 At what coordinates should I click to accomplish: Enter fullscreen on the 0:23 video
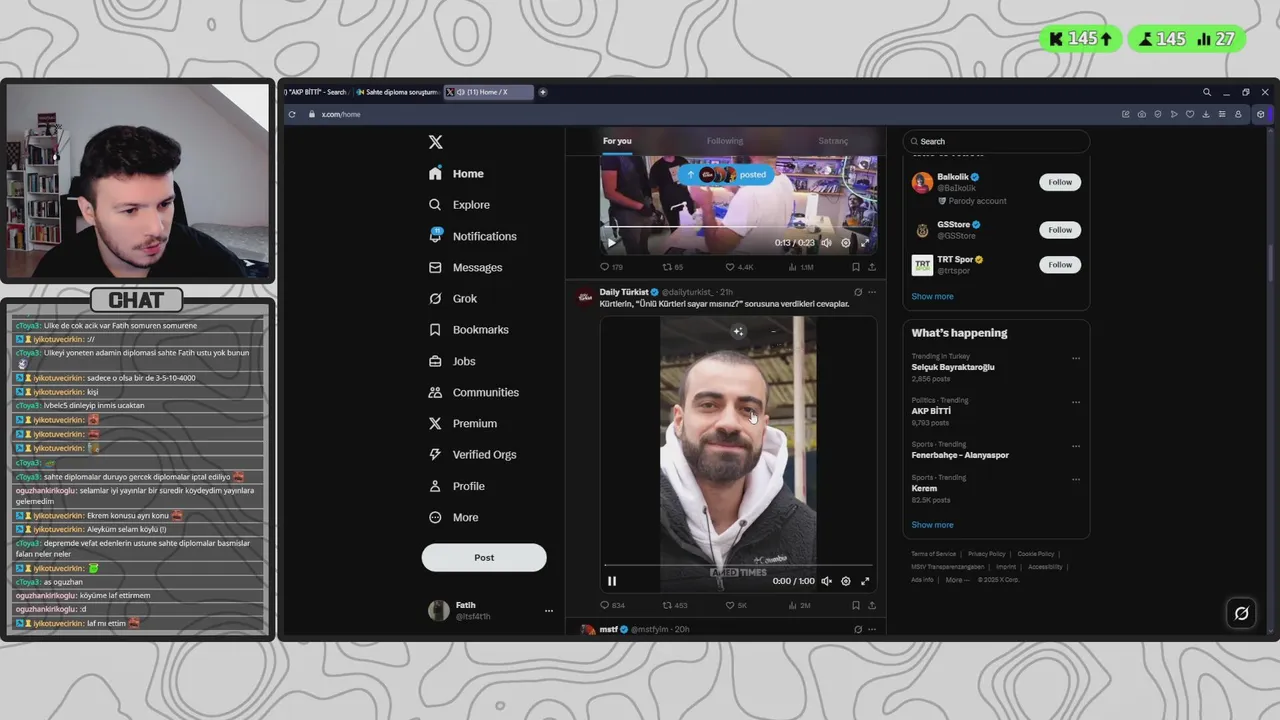coord(865,242)
